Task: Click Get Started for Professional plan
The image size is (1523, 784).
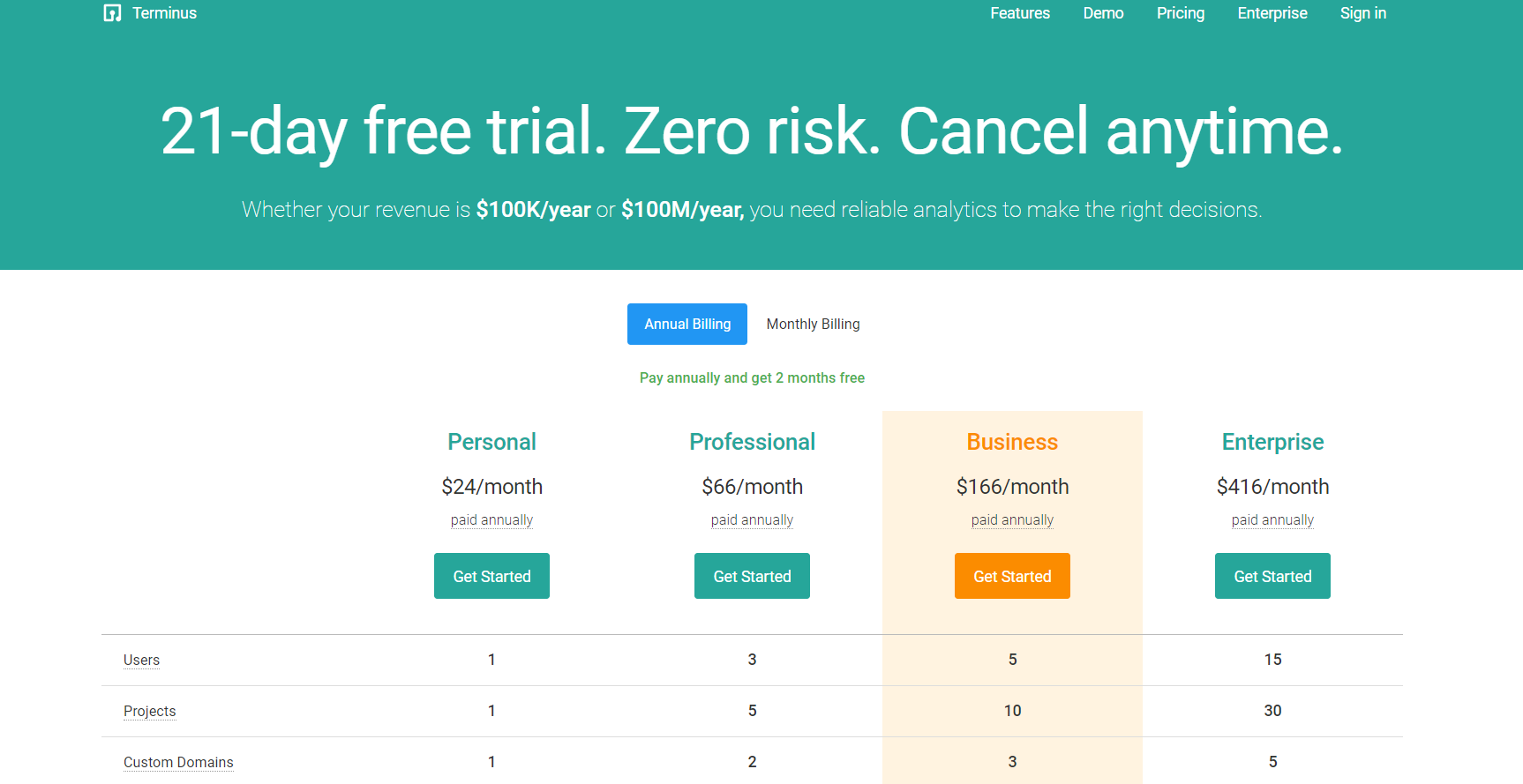Action: [x=752, y=576]
